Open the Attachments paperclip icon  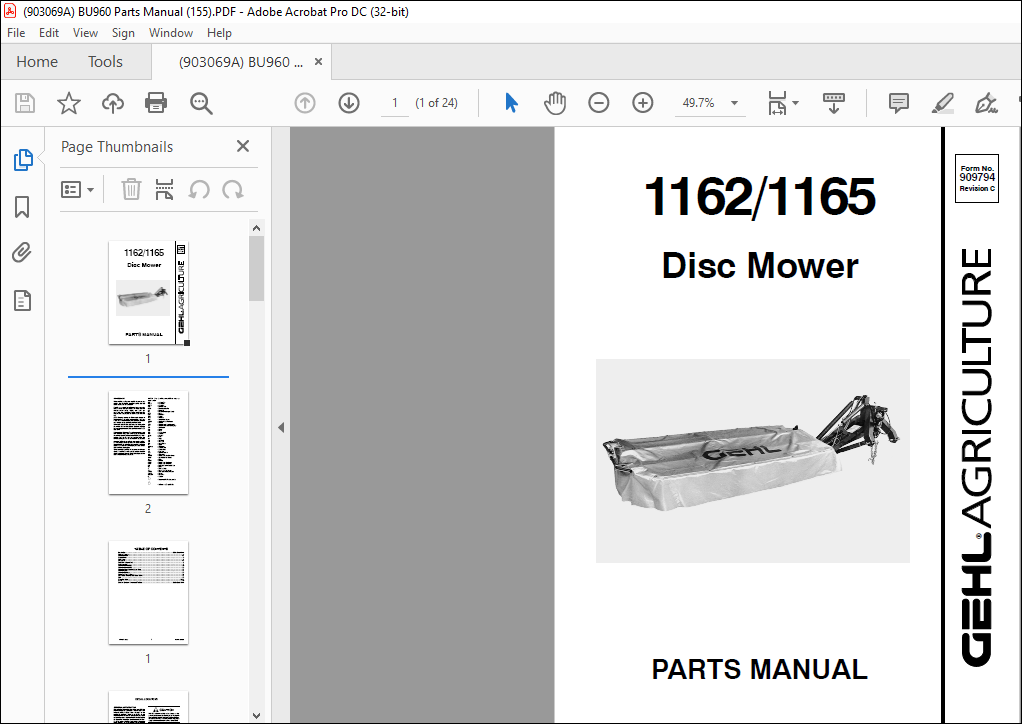[22, 253]
